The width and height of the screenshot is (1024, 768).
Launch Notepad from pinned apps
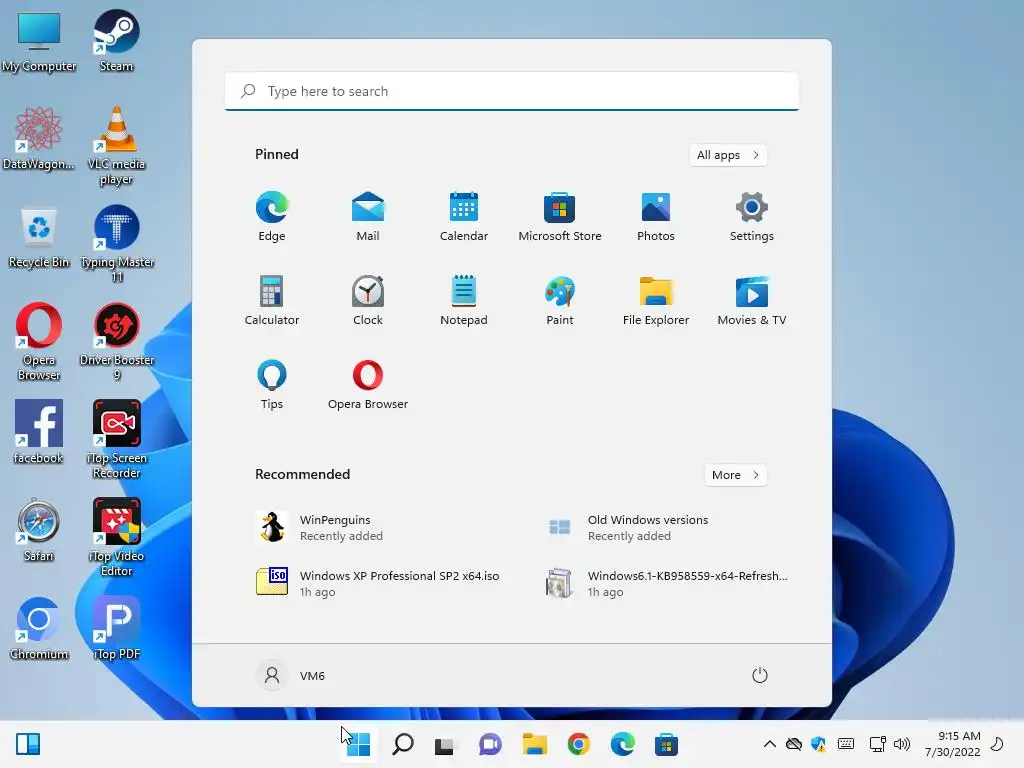point(464,300)
